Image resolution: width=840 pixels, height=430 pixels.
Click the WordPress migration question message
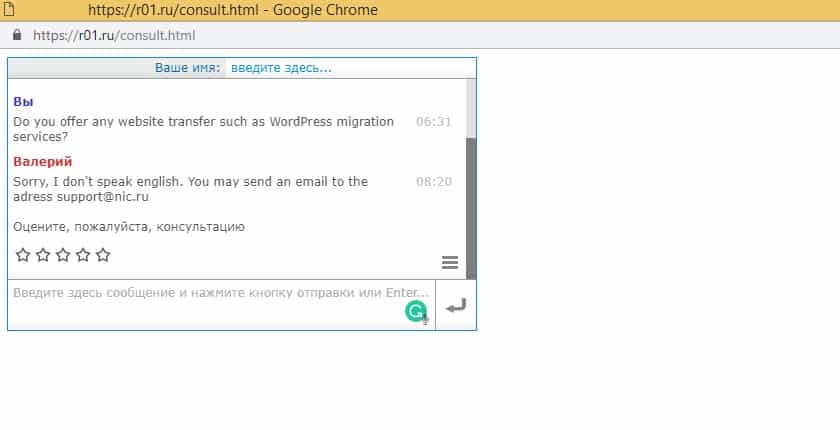204,129
